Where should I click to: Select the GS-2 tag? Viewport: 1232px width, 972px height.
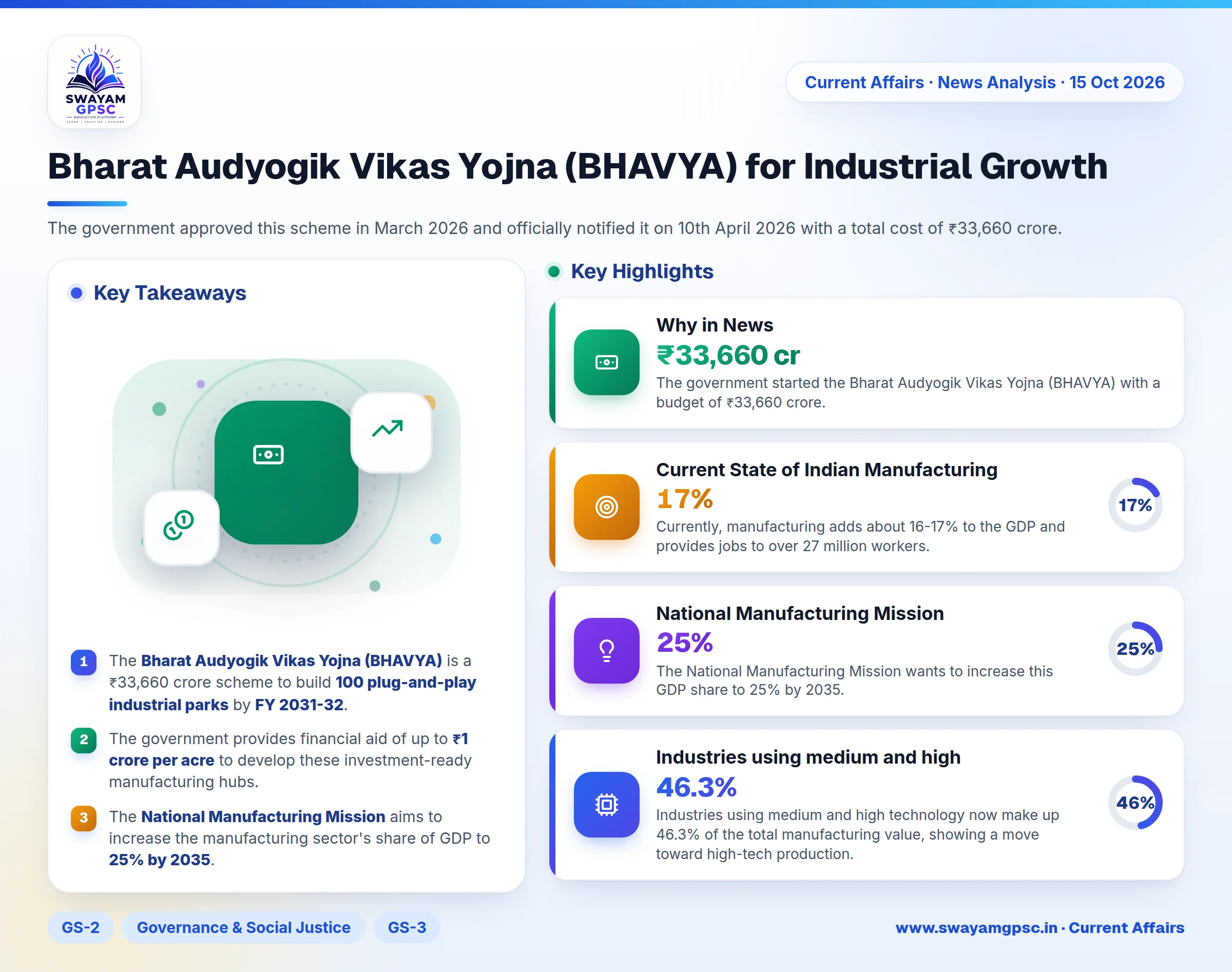pos(80,928)
